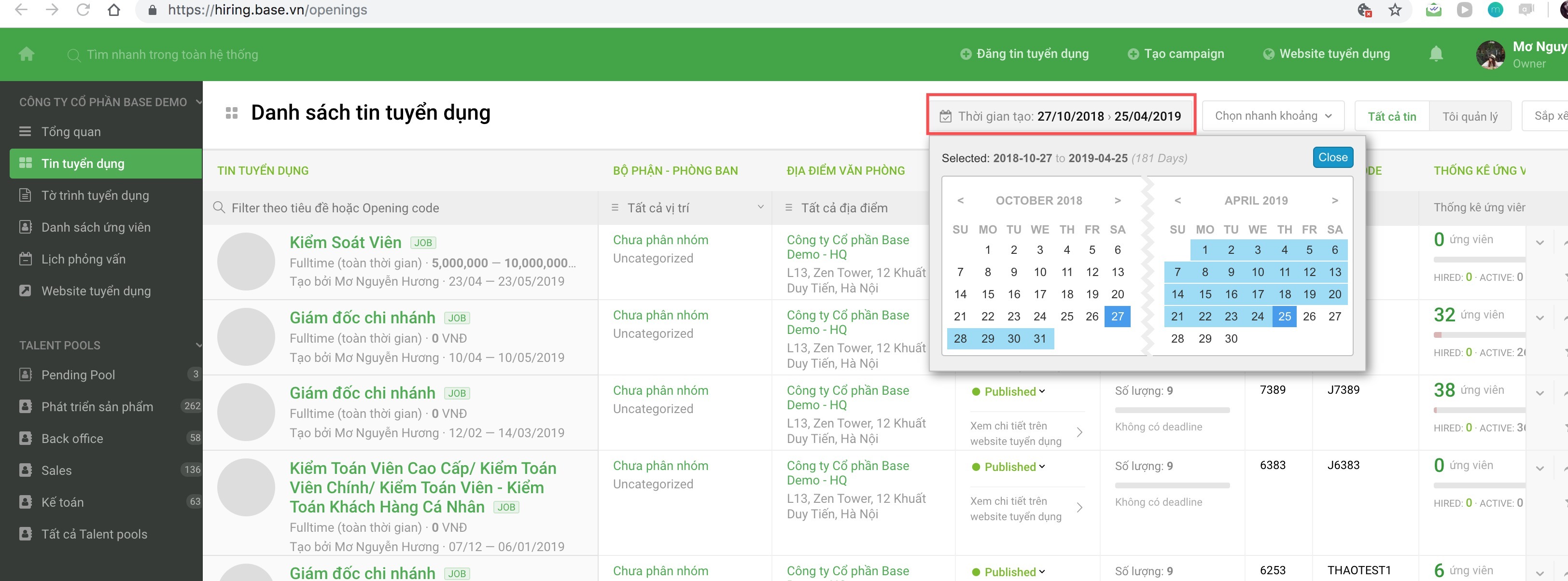
Task: Collapse the TALENT POOLS section
Action: click(x=198, y=346)
